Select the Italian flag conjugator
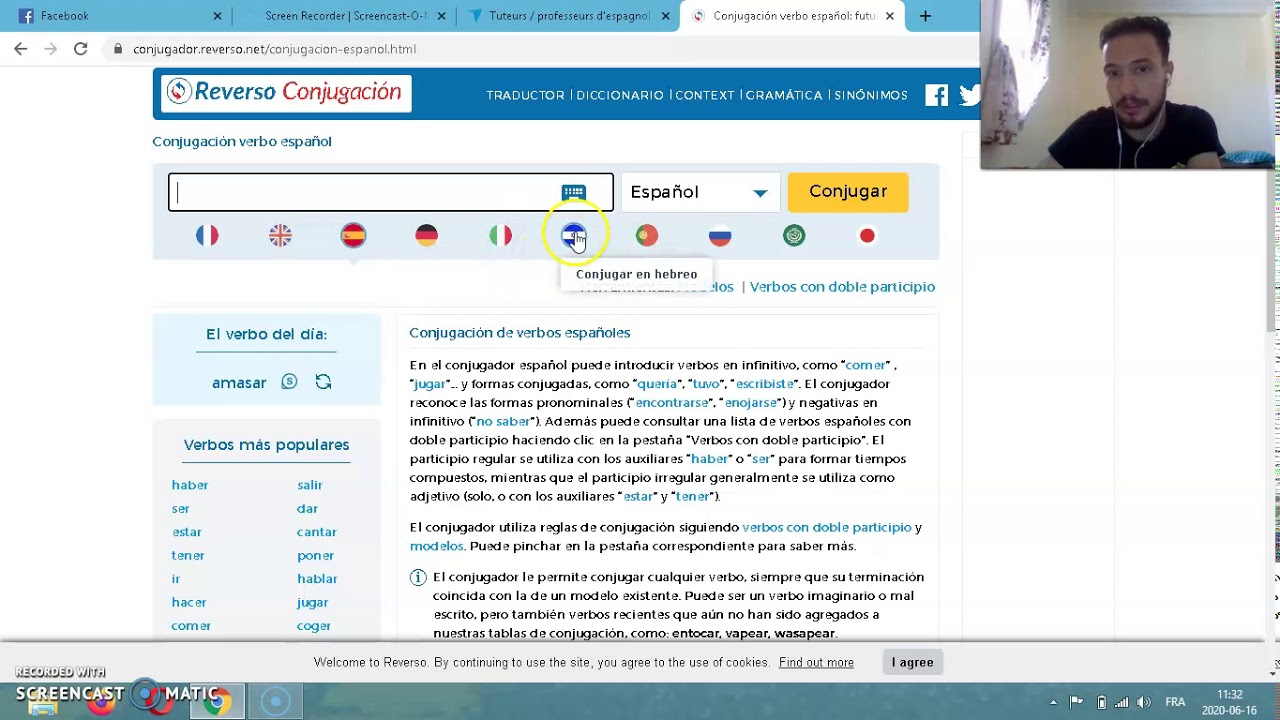The image size is (1280, 720). (500, 236)
